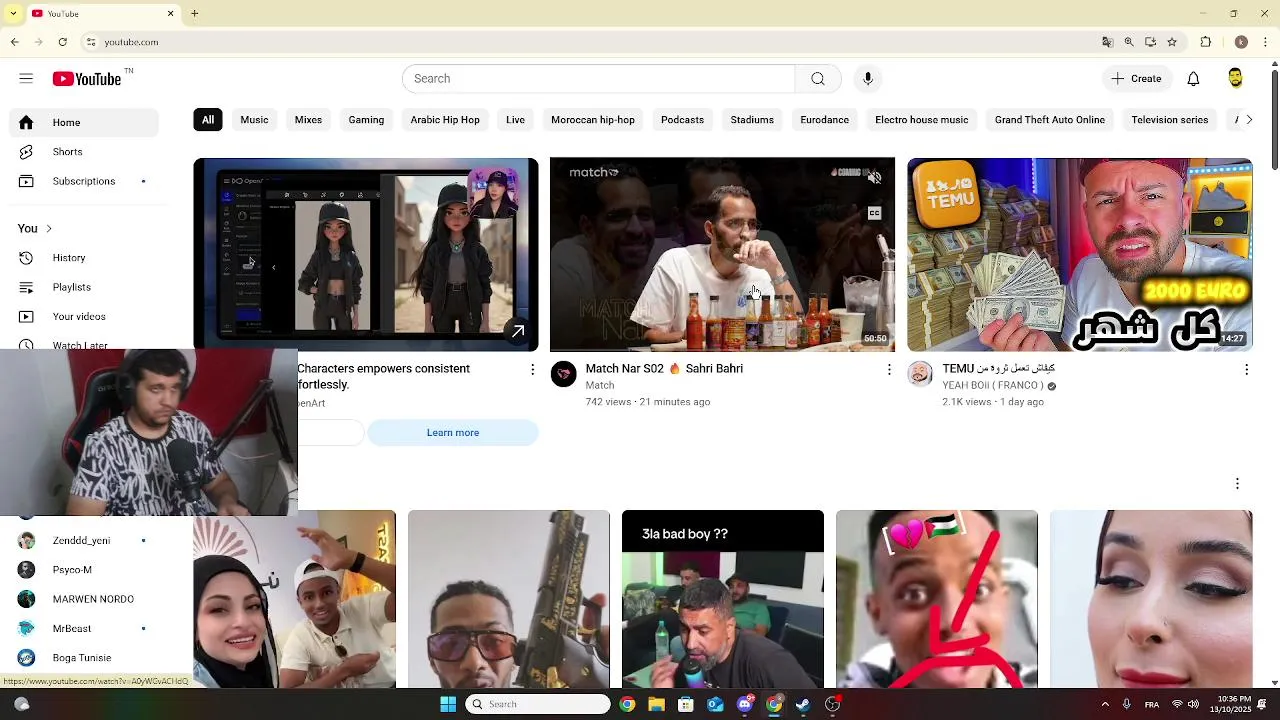This screenshot has width=1280, height=720.
Task: Unmute the Match Nar preview video
Action: pos(874,178)
